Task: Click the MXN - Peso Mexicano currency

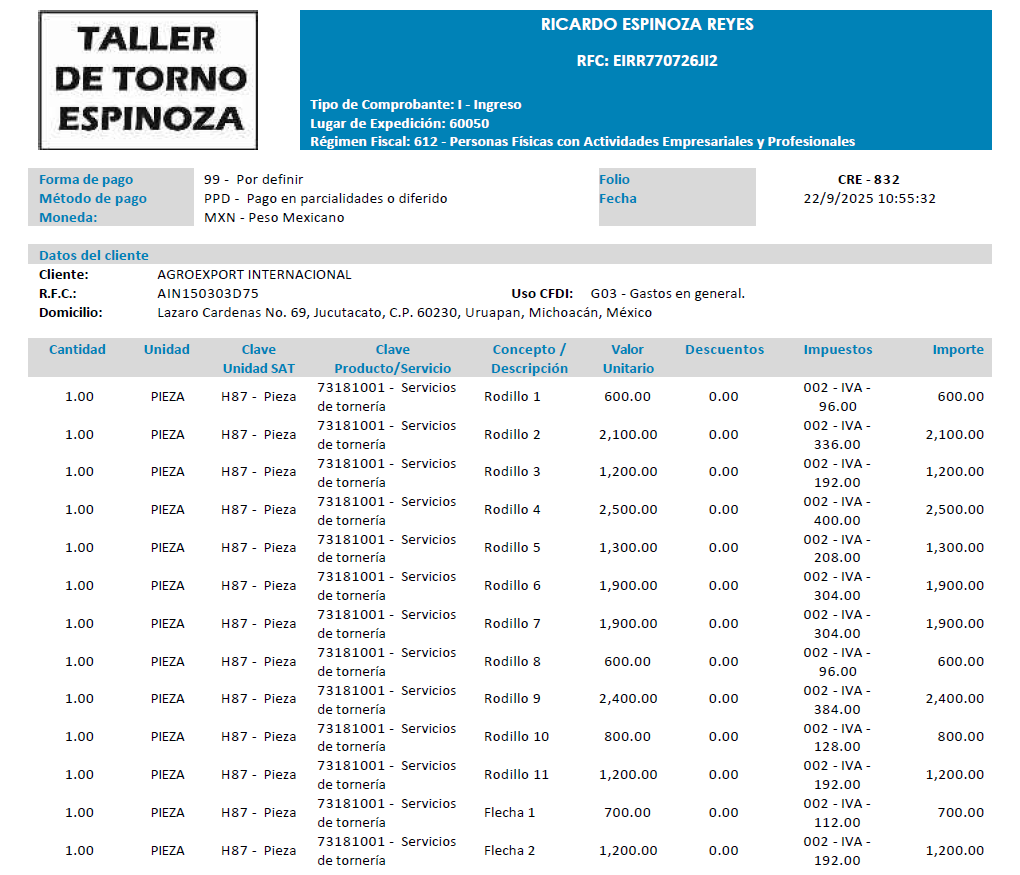Action: pyautogui.click(x=273, y=217)
